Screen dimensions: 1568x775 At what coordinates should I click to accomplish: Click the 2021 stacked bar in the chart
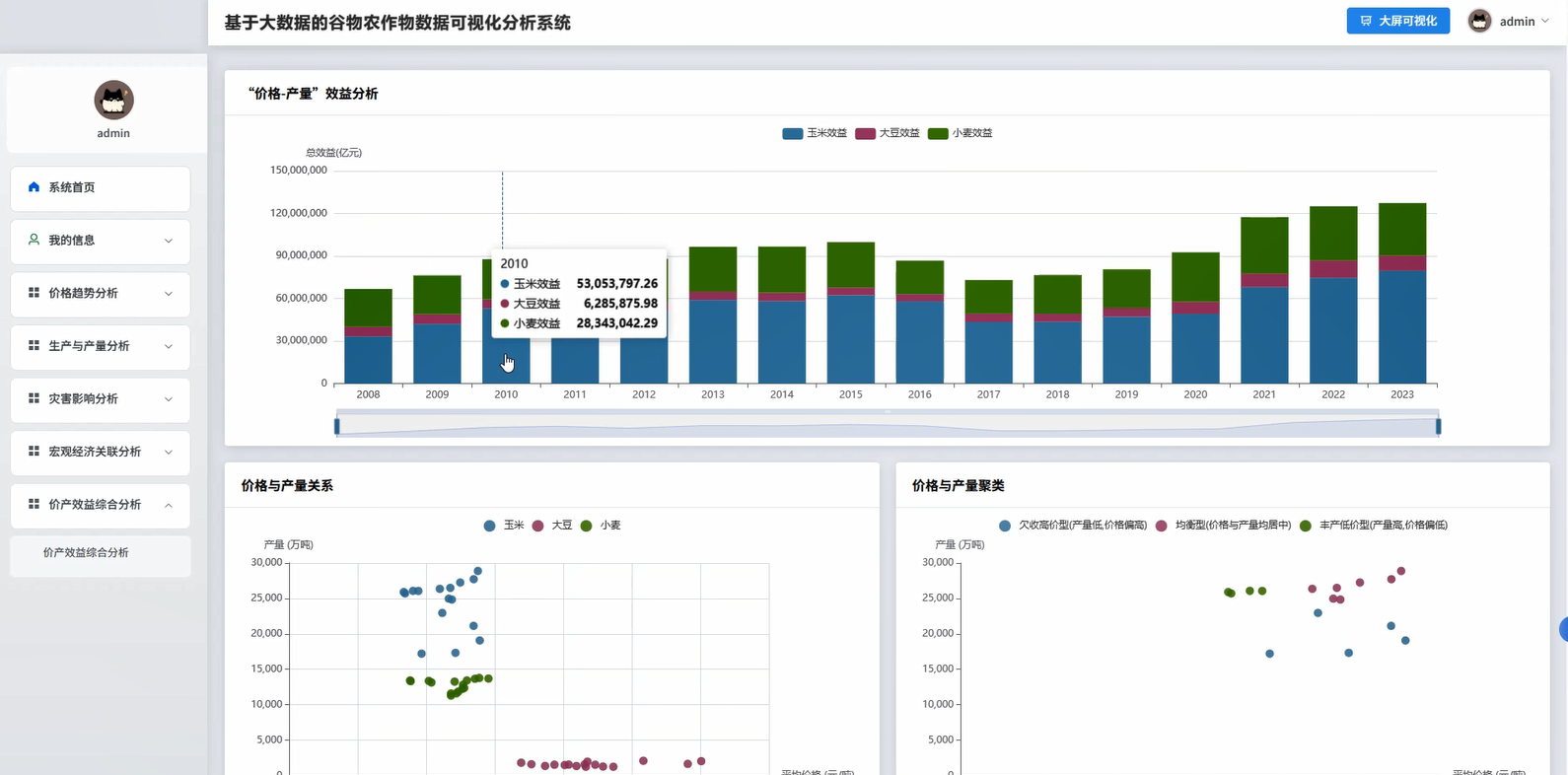tap(1264, 300)
